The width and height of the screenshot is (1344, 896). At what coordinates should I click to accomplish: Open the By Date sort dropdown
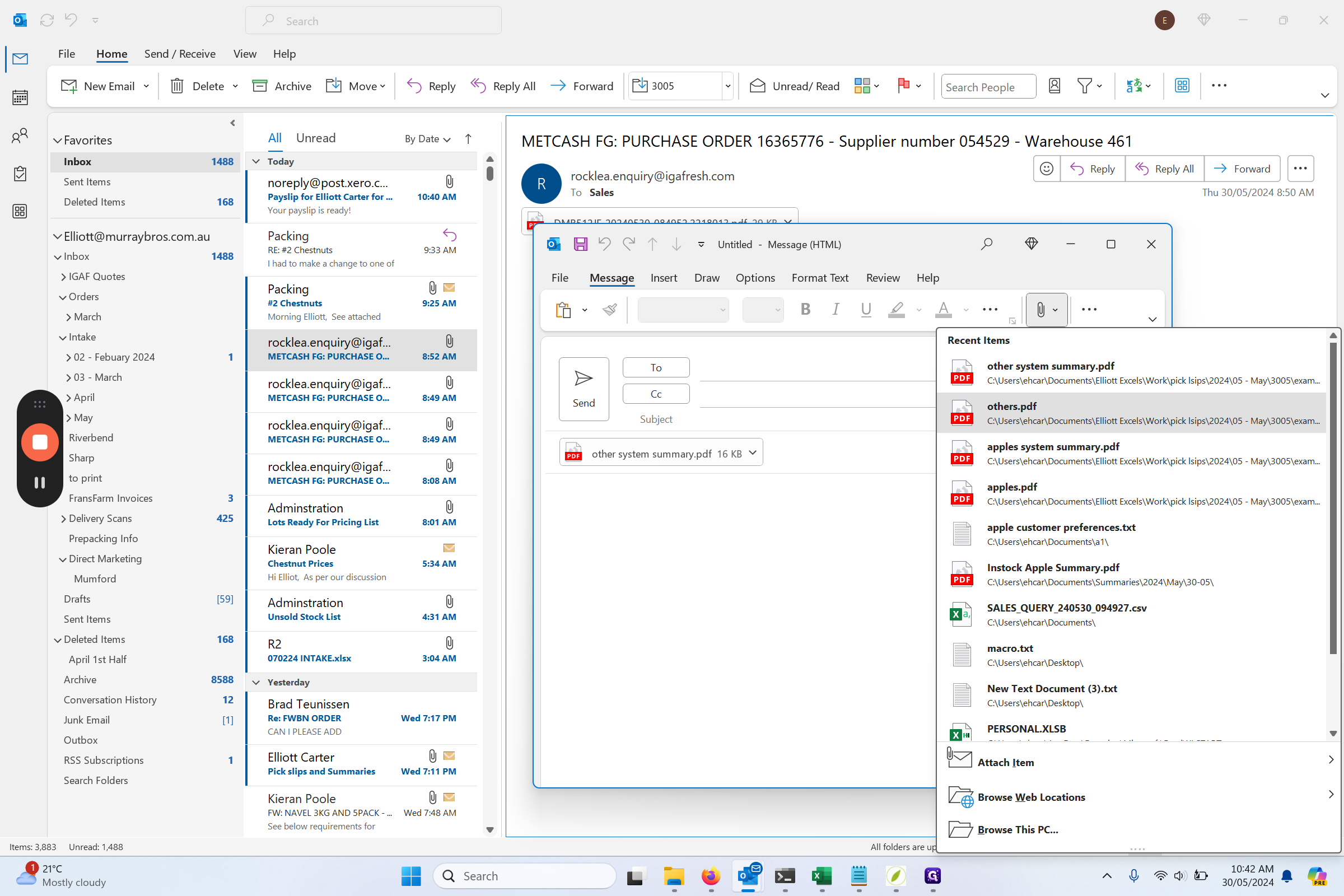(427, 139)
